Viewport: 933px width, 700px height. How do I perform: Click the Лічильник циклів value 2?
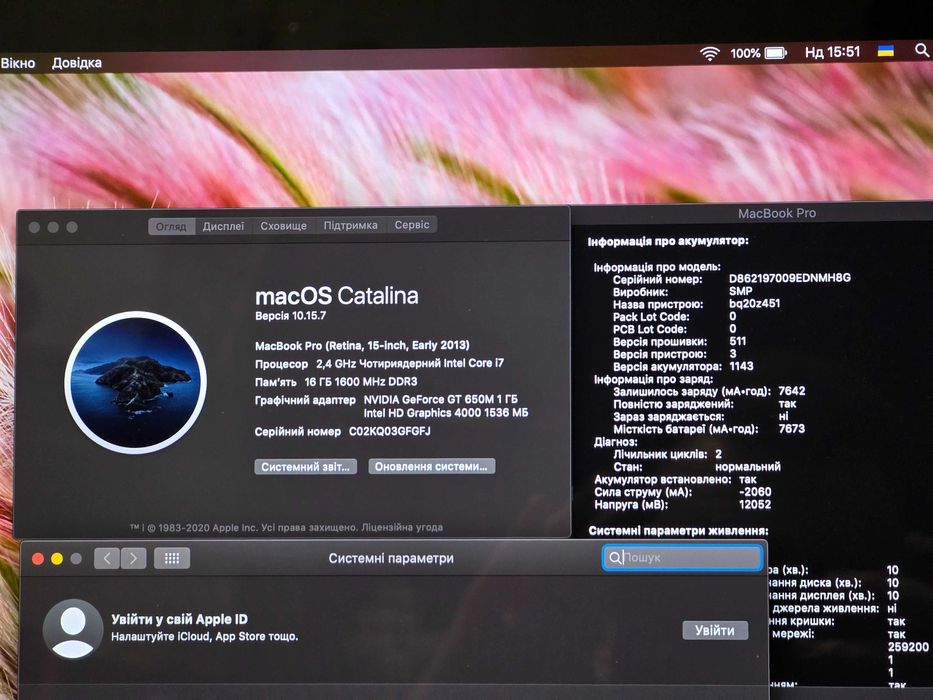pyautogui.click(x=719, y=454)
